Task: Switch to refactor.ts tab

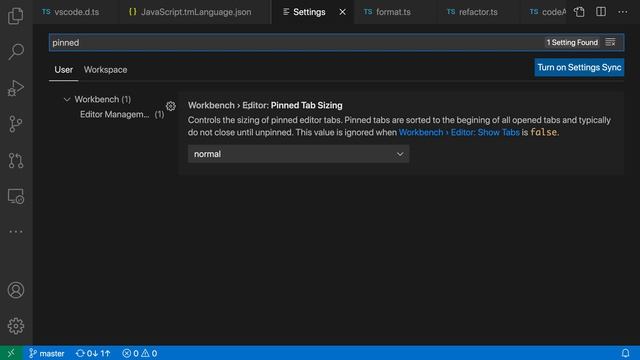Action: pos(478,12)
